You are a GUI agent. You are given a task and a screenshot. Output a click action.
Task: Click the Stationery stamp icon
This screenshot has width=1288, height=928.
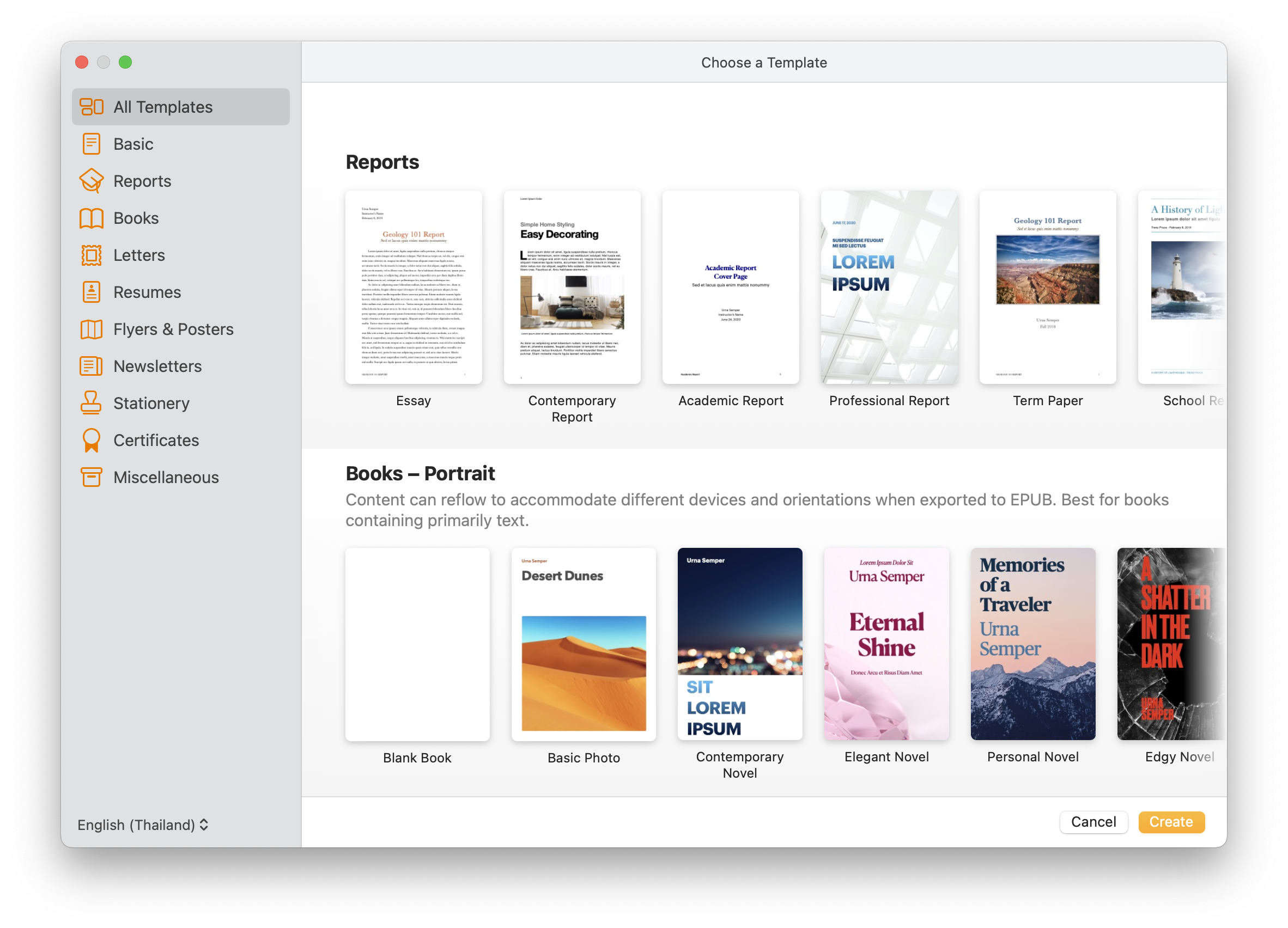(91, 402)
